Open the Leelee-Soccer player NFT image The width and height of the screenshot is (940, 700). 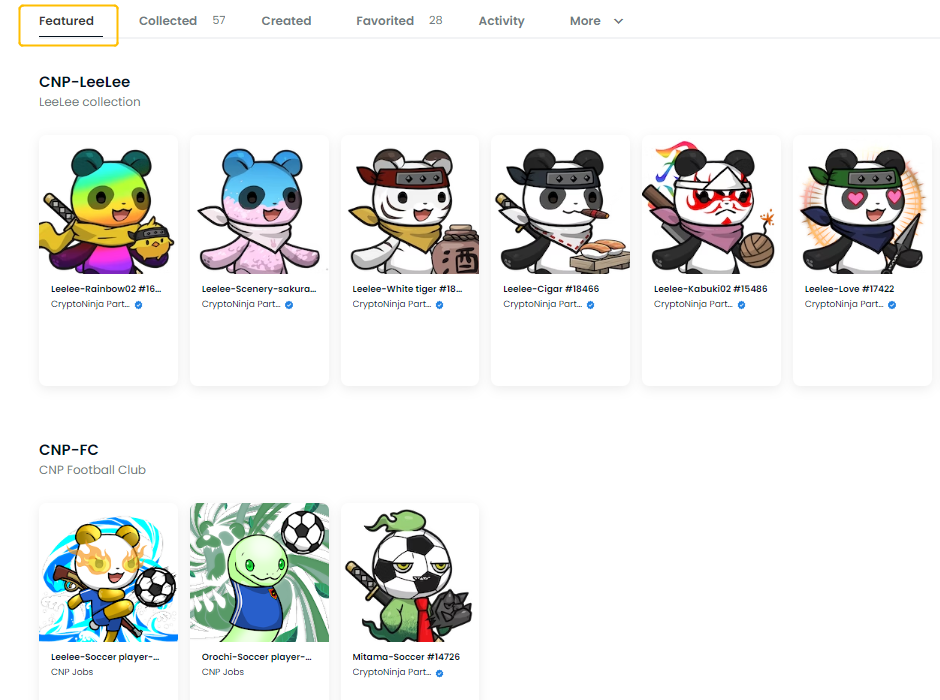point(109,572)
